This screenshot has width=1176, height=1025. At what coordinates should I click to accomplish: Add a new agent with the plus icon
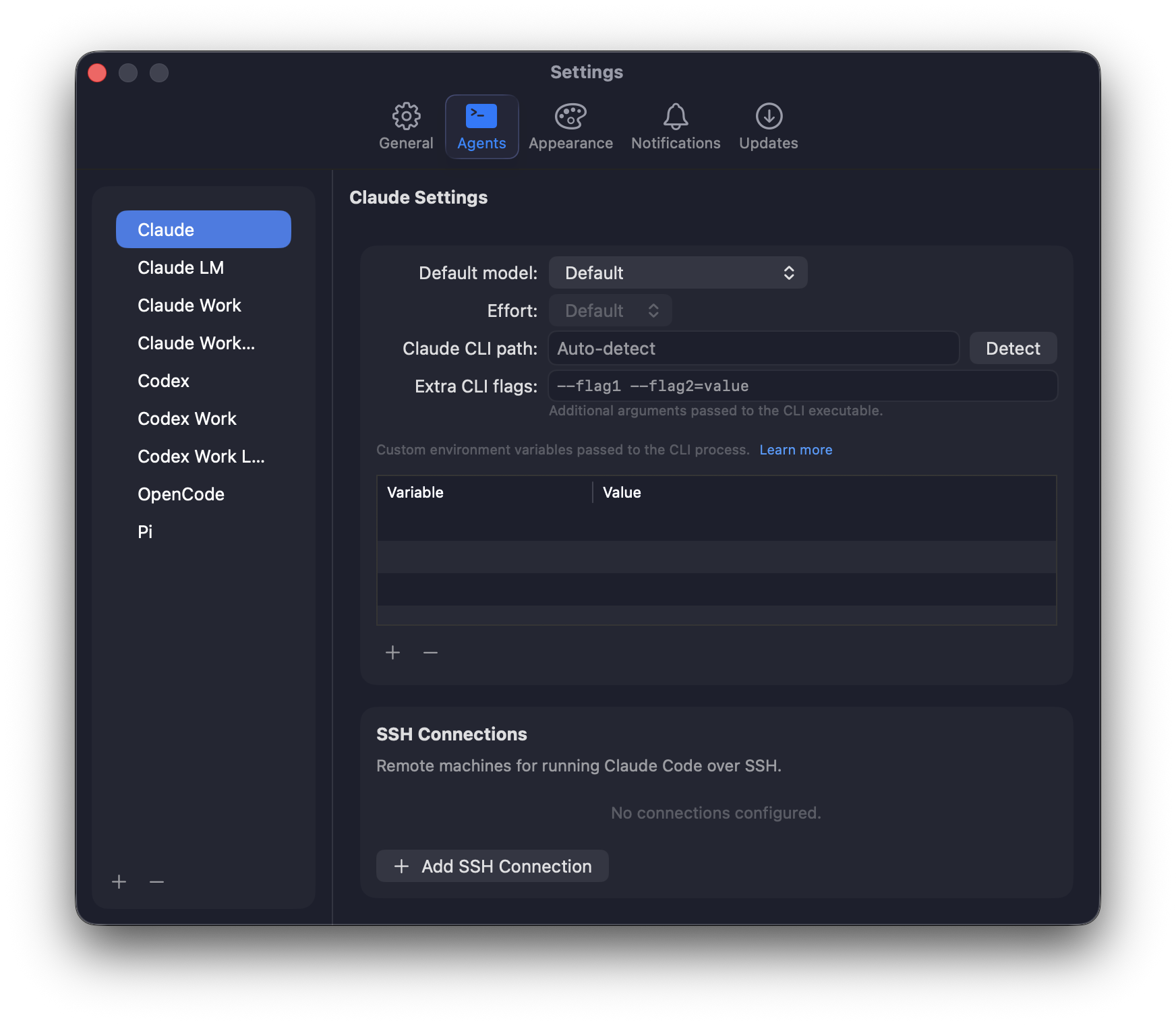click(x=119, y=881)
